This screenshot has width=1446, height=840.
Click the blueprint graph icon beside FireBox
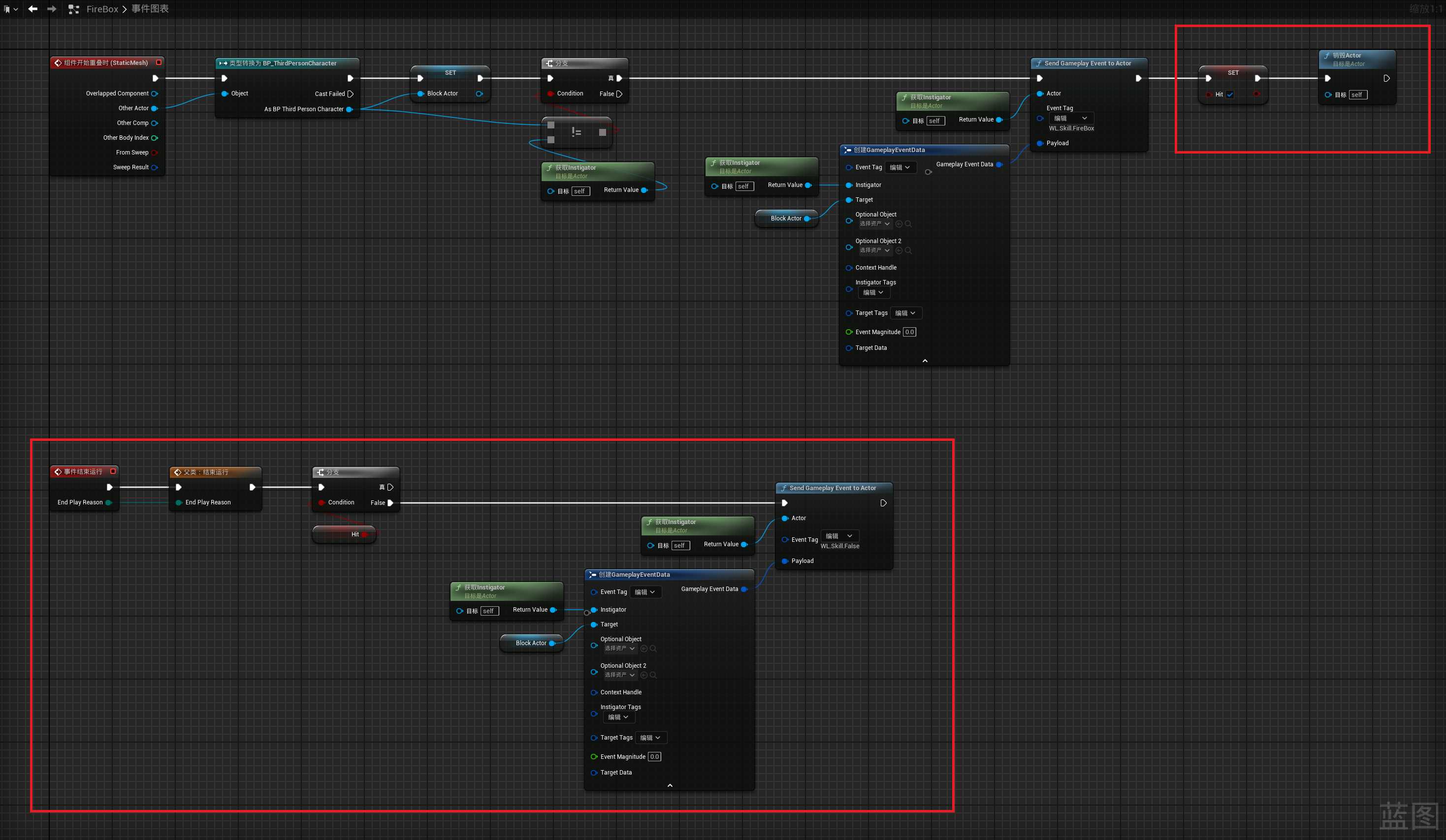[x=73, y=9]
